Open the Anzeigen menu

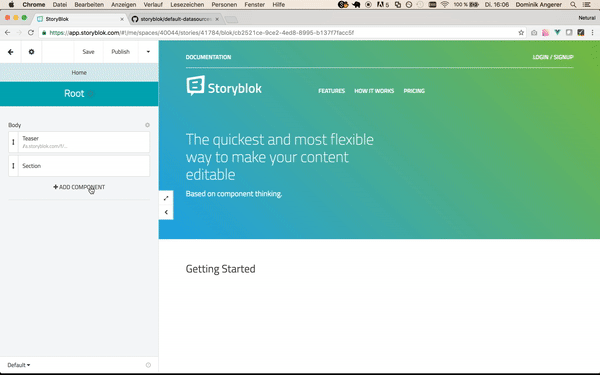pos(124,5)
